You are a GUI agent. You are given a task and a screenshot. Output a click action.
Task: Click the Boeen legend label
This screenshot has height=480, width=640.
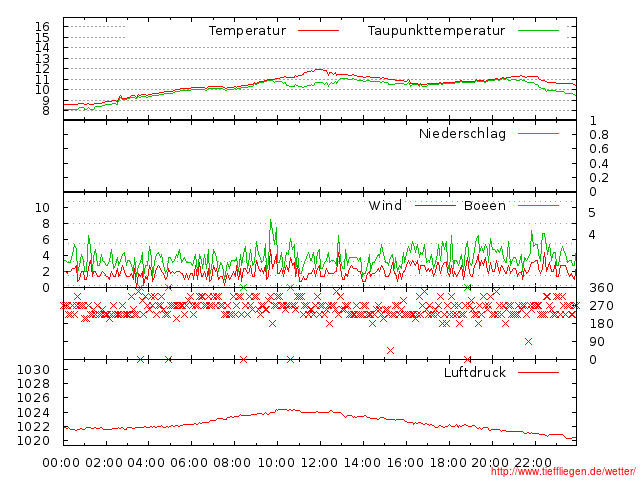click(485, 205)
